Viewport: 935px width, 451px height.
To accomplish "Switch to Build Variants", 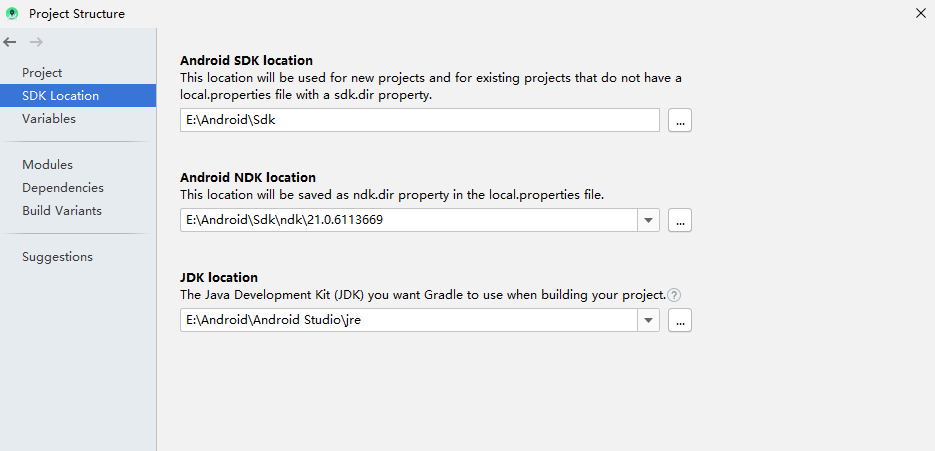I will pyautogui.click(x=62, y=211).
